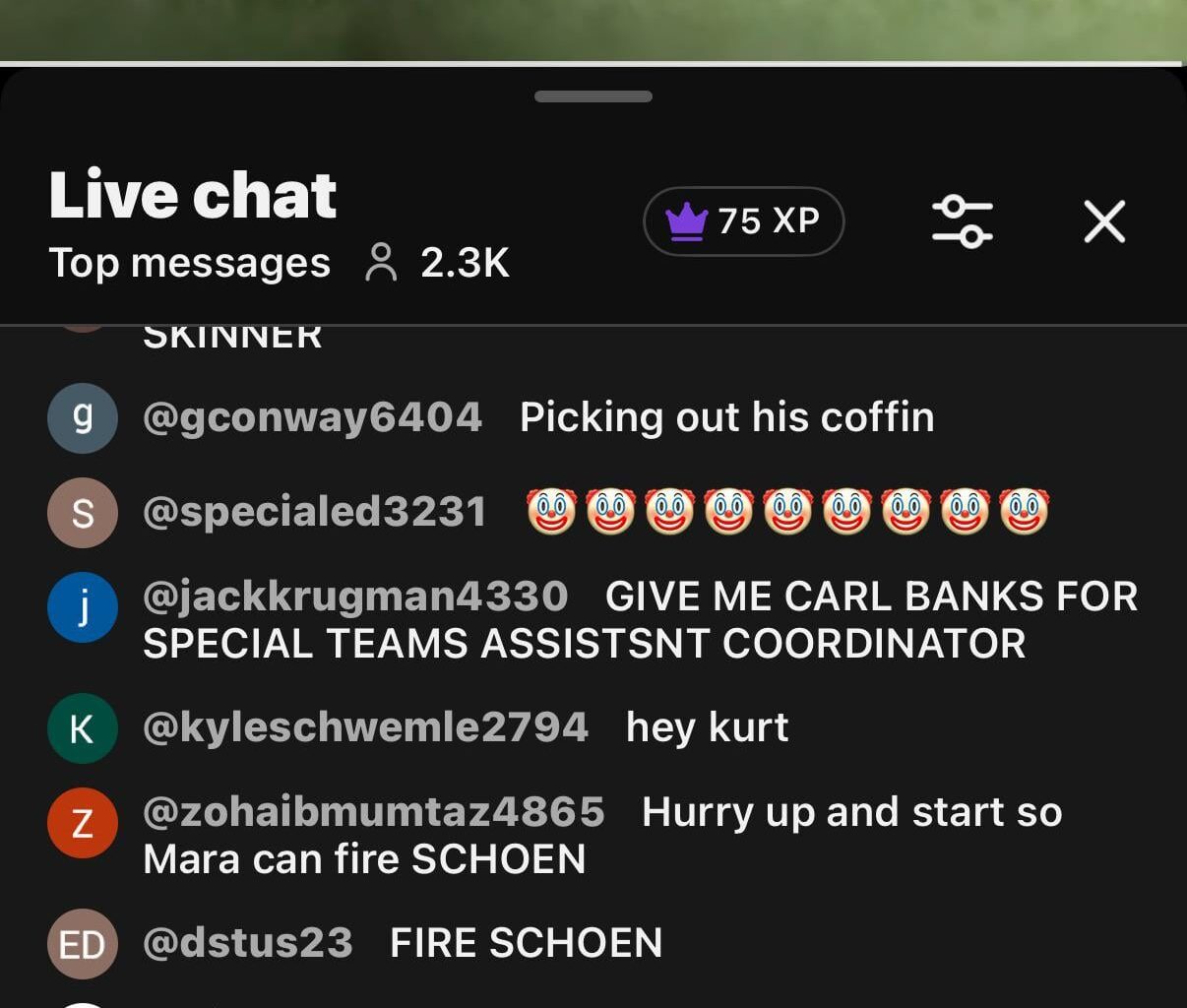Tap the ED avatar for dstus23
The width and height of the screenshot is (1187, 1008).
83,944
